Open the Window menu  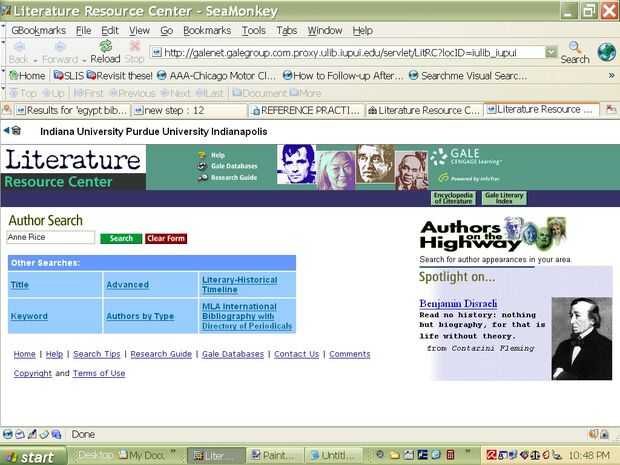pyautogui.click(x=325, y=30)
